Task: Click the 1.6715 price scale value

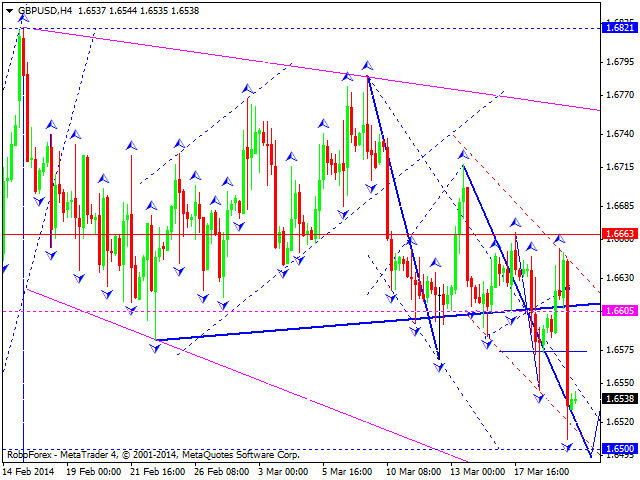Action: 620,167
